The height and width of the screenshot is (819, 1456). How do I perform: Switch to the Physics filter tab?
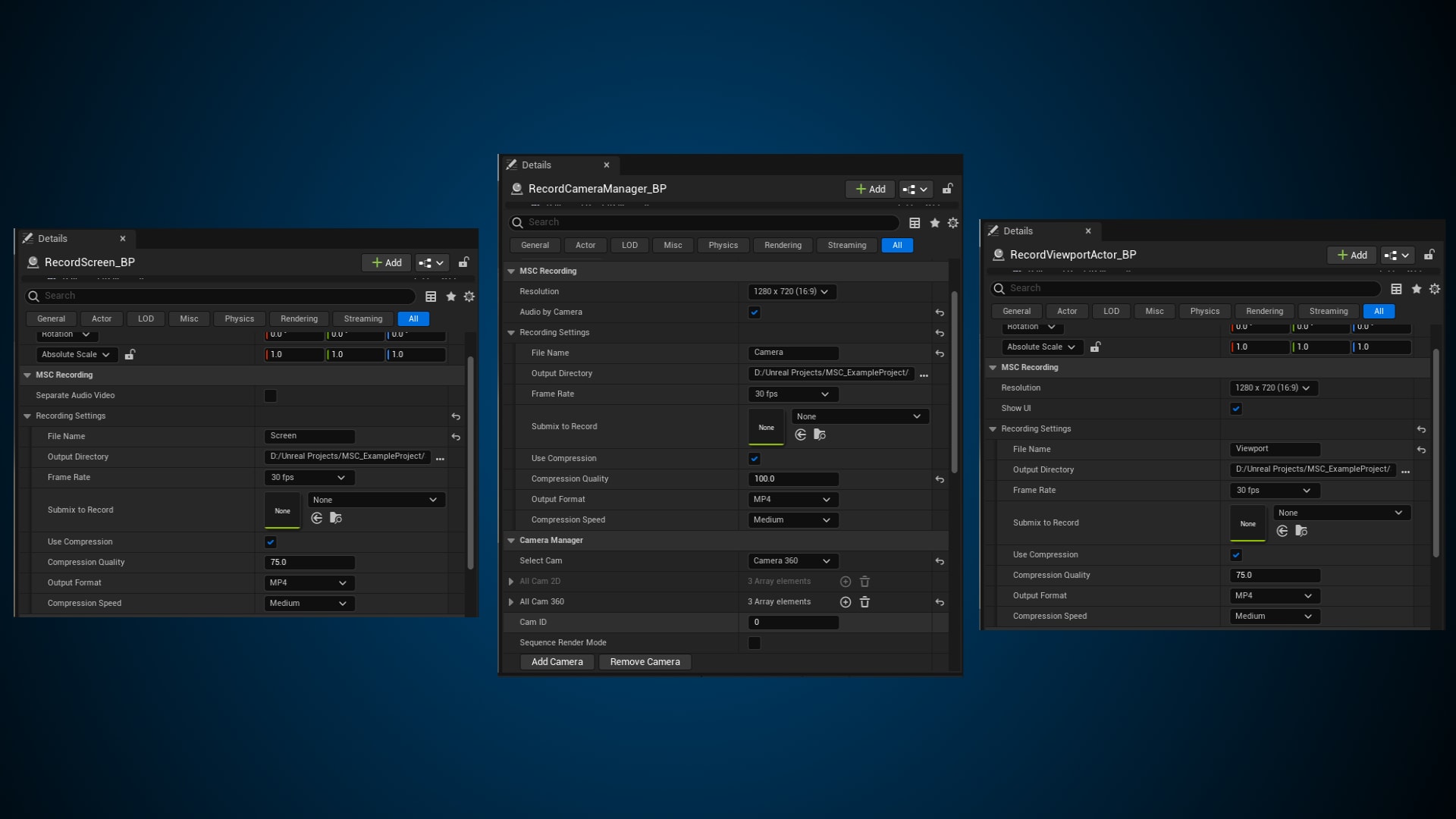pos(723,245)
